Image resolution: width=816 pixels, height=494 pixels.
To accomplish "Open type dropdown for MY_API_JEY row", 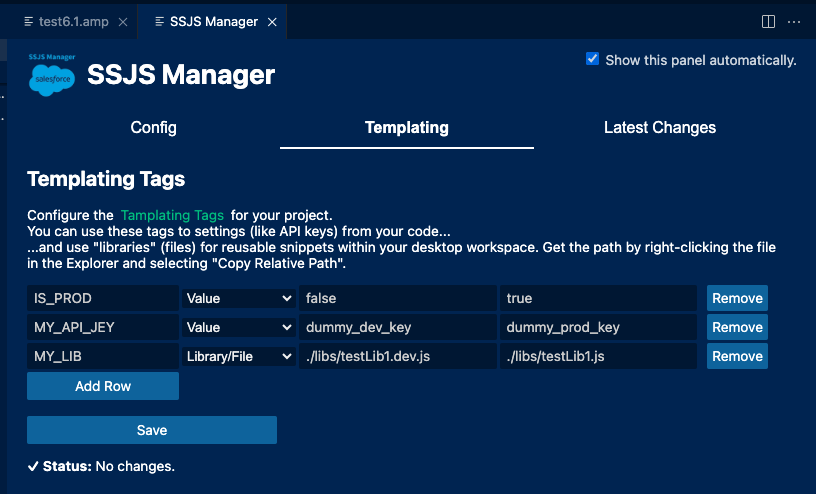I will pos(238,327).
